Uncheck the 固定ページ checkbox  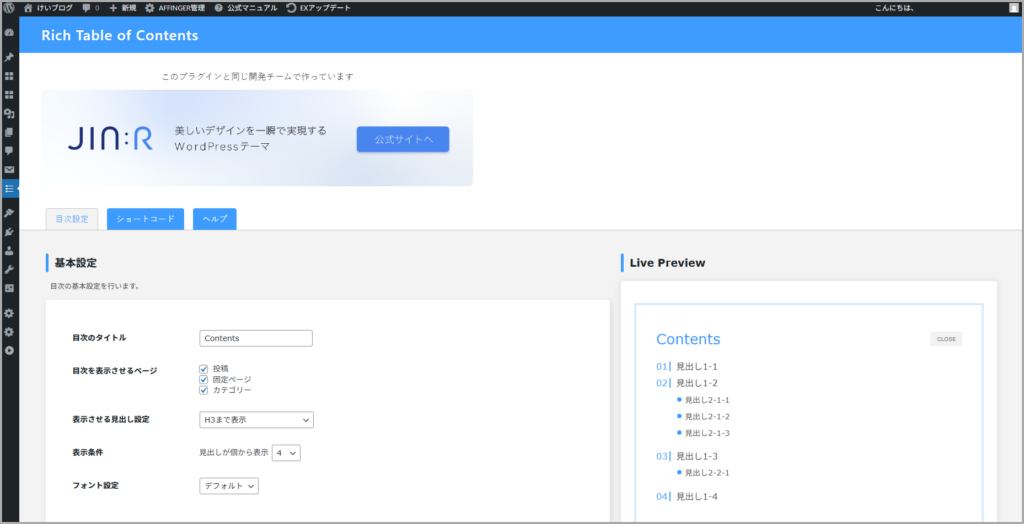(204, 379)
